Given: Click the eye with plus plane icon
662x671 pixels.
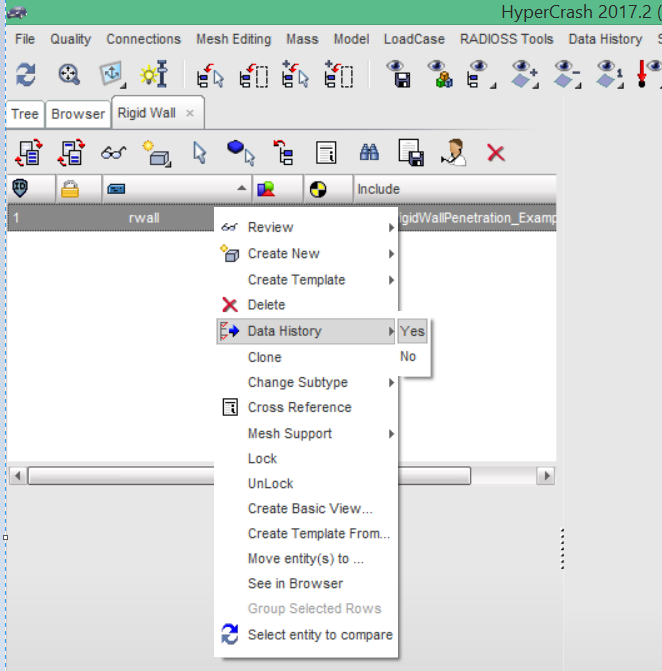Looking at the screenshot, I should 524,74.
